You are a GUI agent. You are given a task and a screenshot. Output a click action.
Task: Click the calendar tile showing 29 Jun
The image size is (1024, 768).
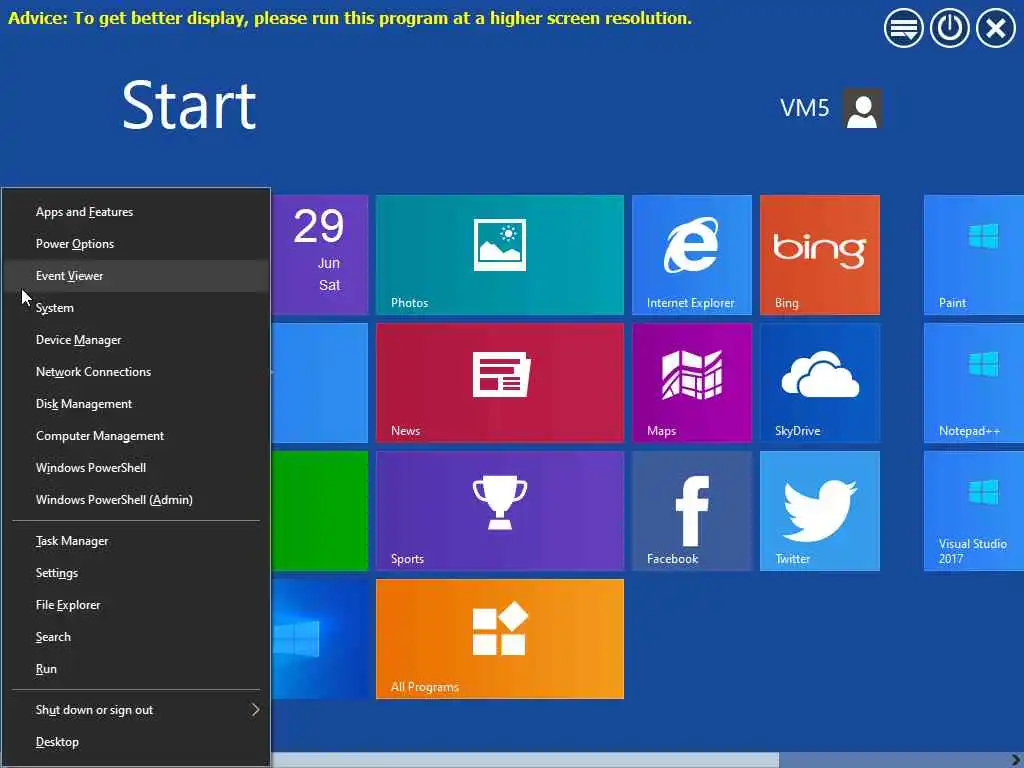(x=319, y=255)
